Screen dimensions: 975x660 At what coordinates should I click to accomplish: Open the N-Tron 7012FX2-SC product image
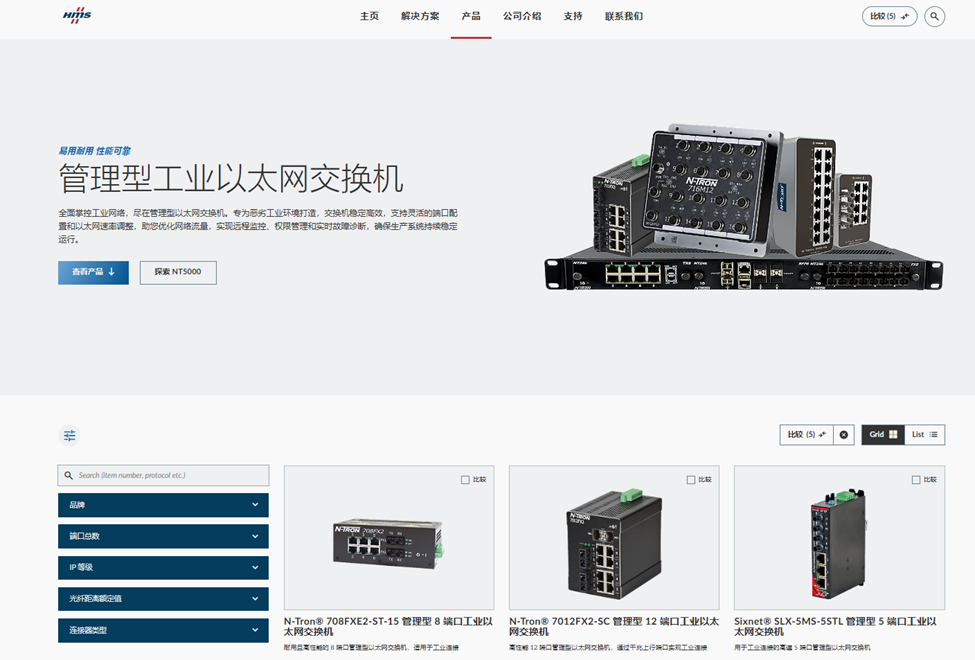(614, 537)
